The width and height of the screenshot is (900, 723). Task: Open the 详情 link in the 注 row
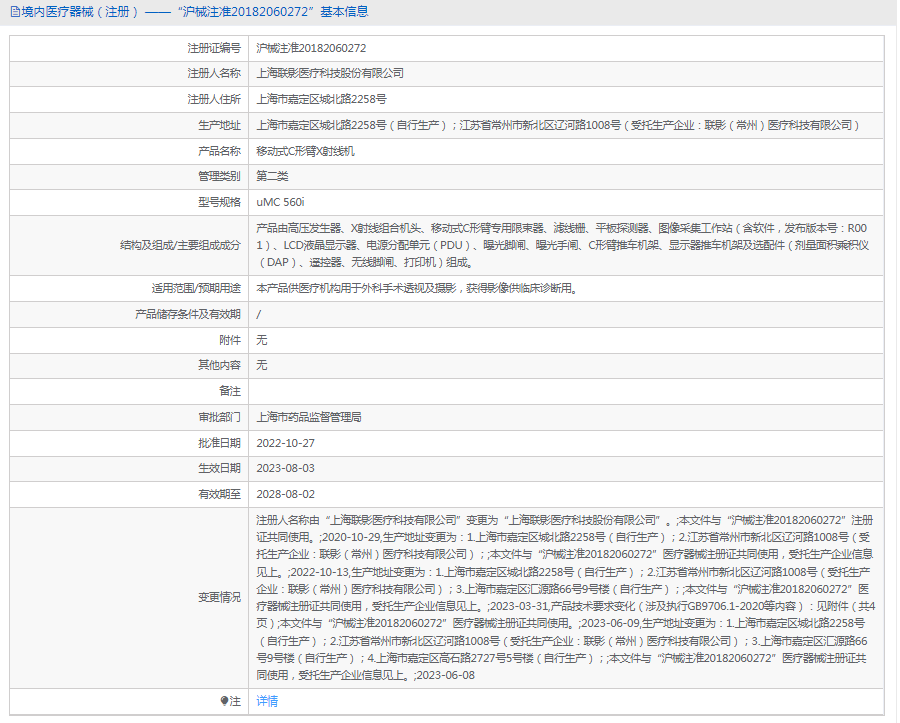point(267,701)
